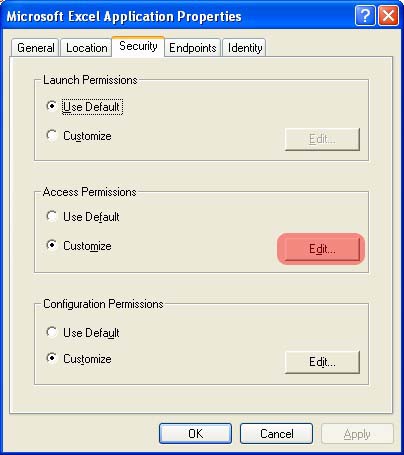Click the Access Permissions Edit button
The width and height of the screenshot is (404, 455).
point(322,249)
